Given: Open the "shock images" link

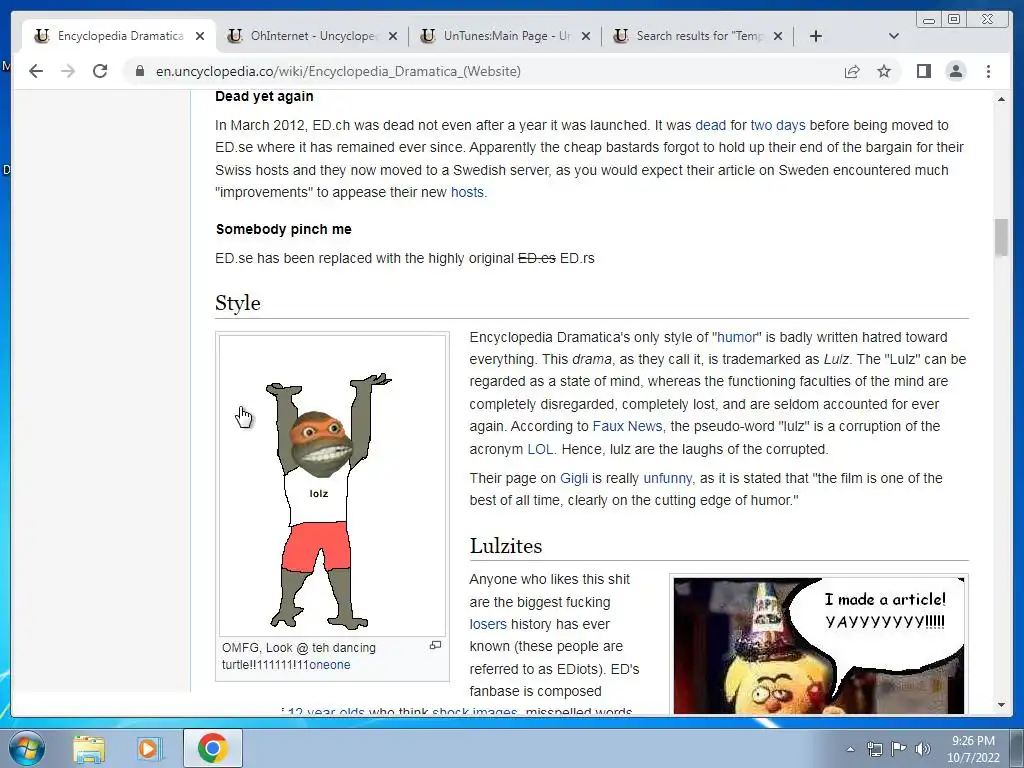Looking at the screenshot, I should tap(475, 712).
